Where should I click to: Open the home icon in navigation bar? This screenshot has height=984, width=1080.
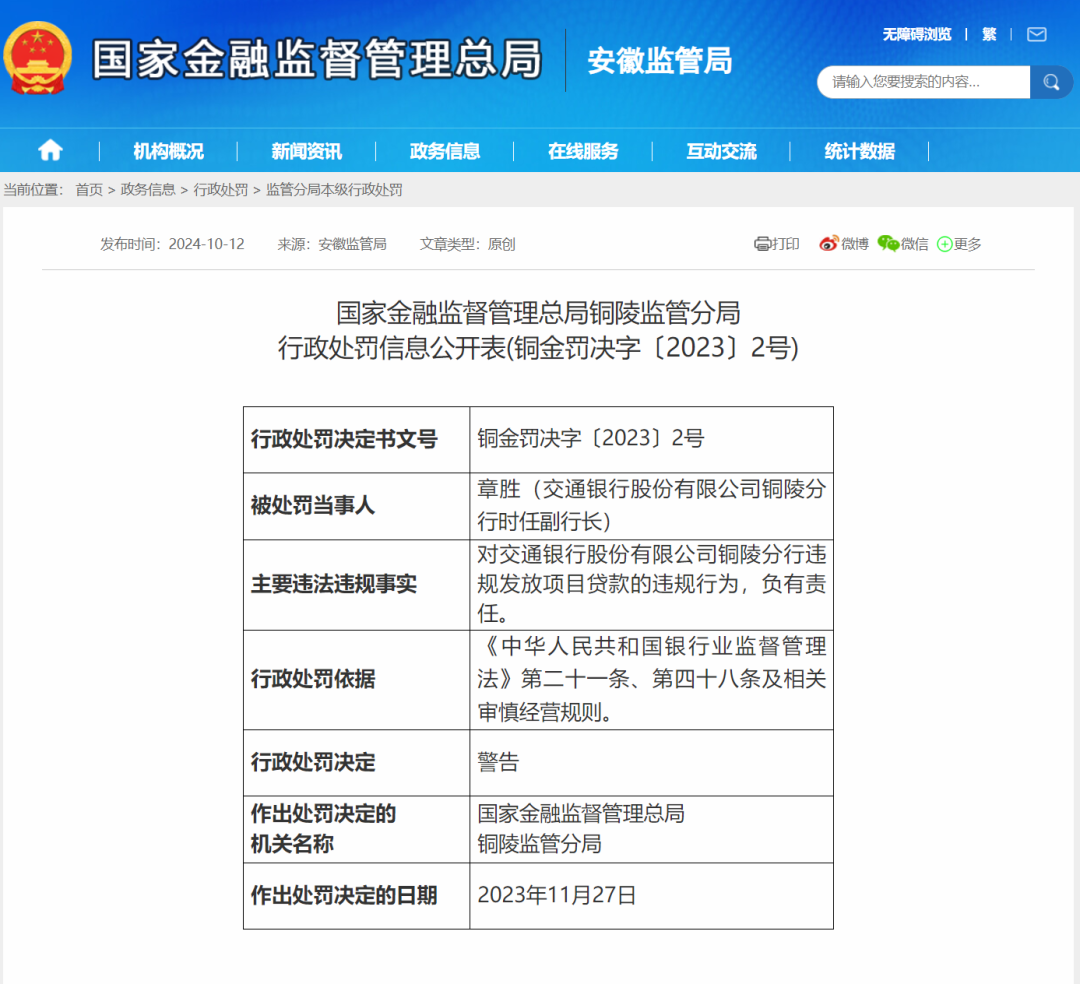[x=50, y=150]
